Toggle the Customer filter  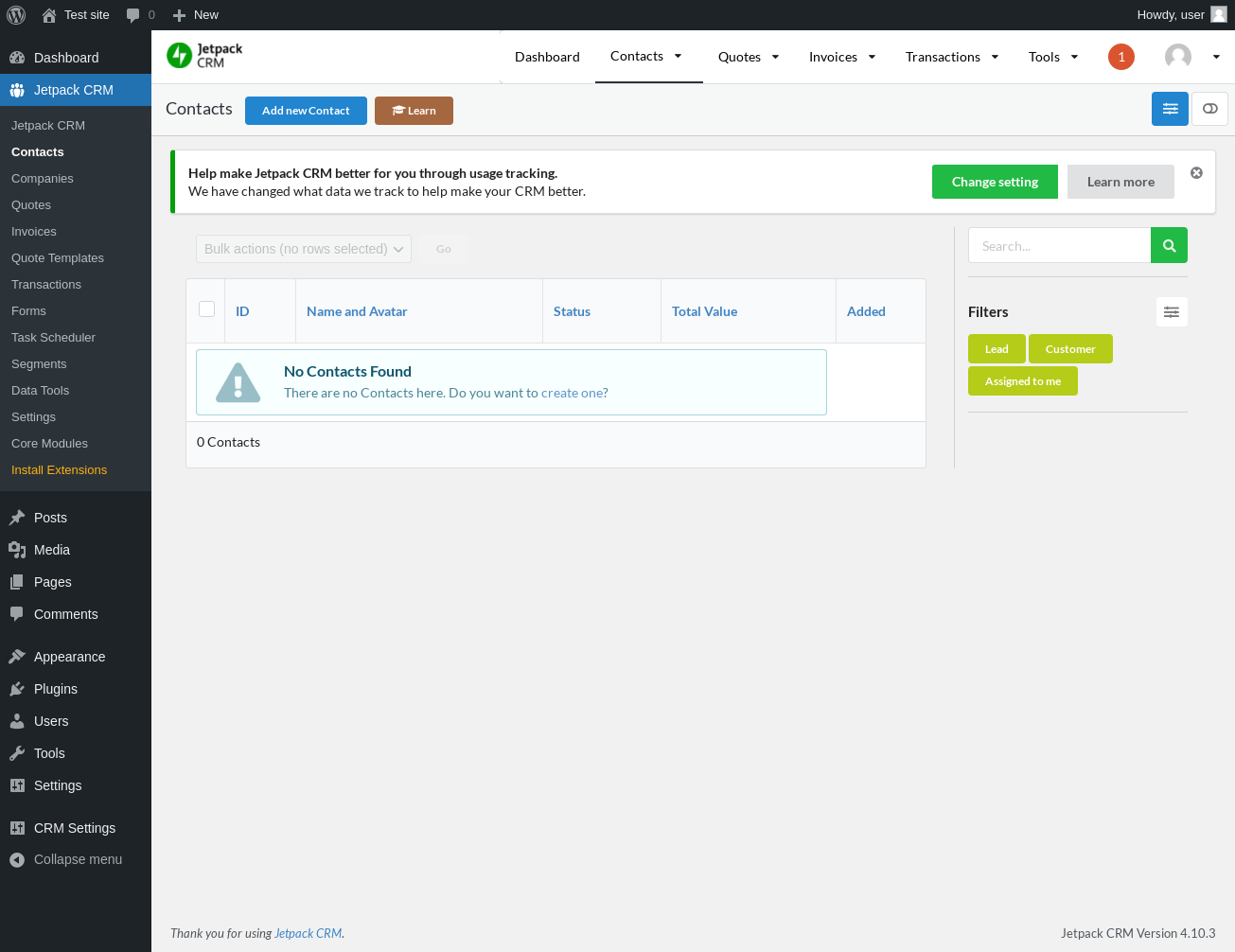(1070, 349)
